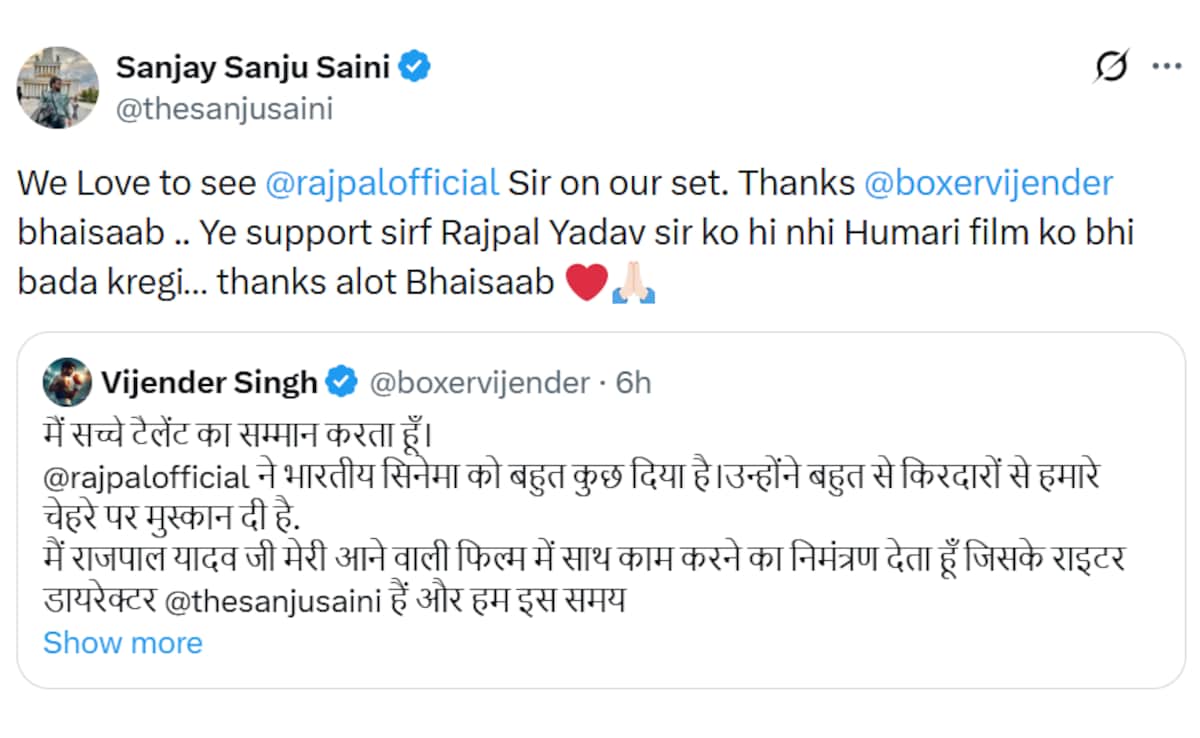Expand the quoted tweet with Show more

122,642
